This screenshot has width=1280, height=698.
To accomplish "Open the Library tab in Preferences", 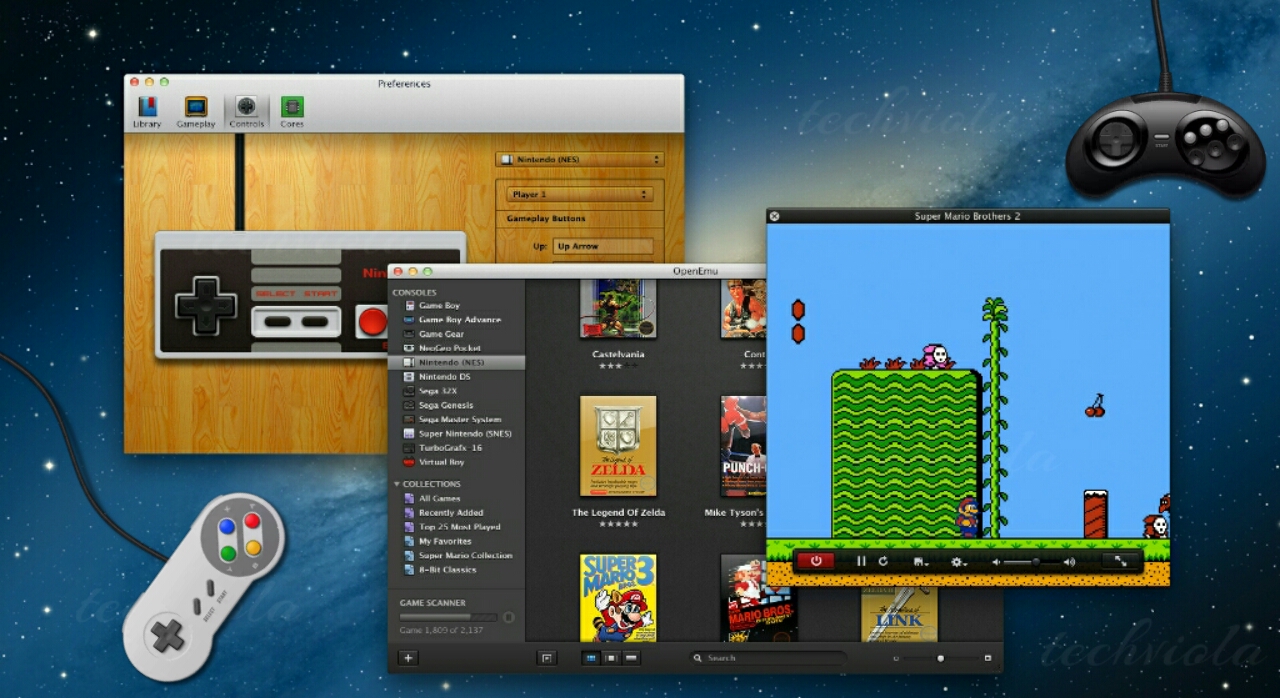I will [x=147, y=112].
